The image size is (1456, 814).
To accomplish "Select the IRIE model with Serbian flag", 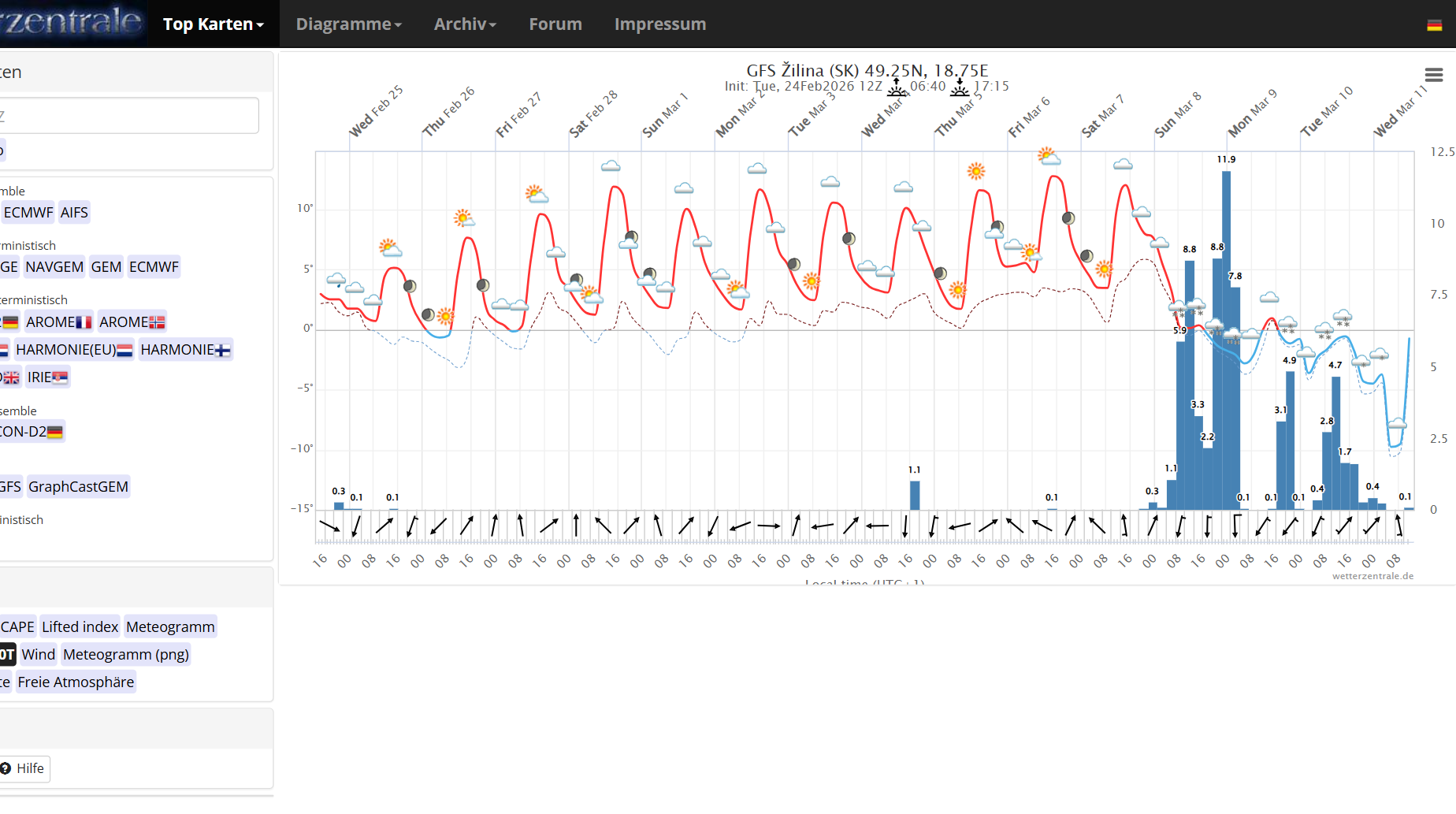I will click(47, 377).
